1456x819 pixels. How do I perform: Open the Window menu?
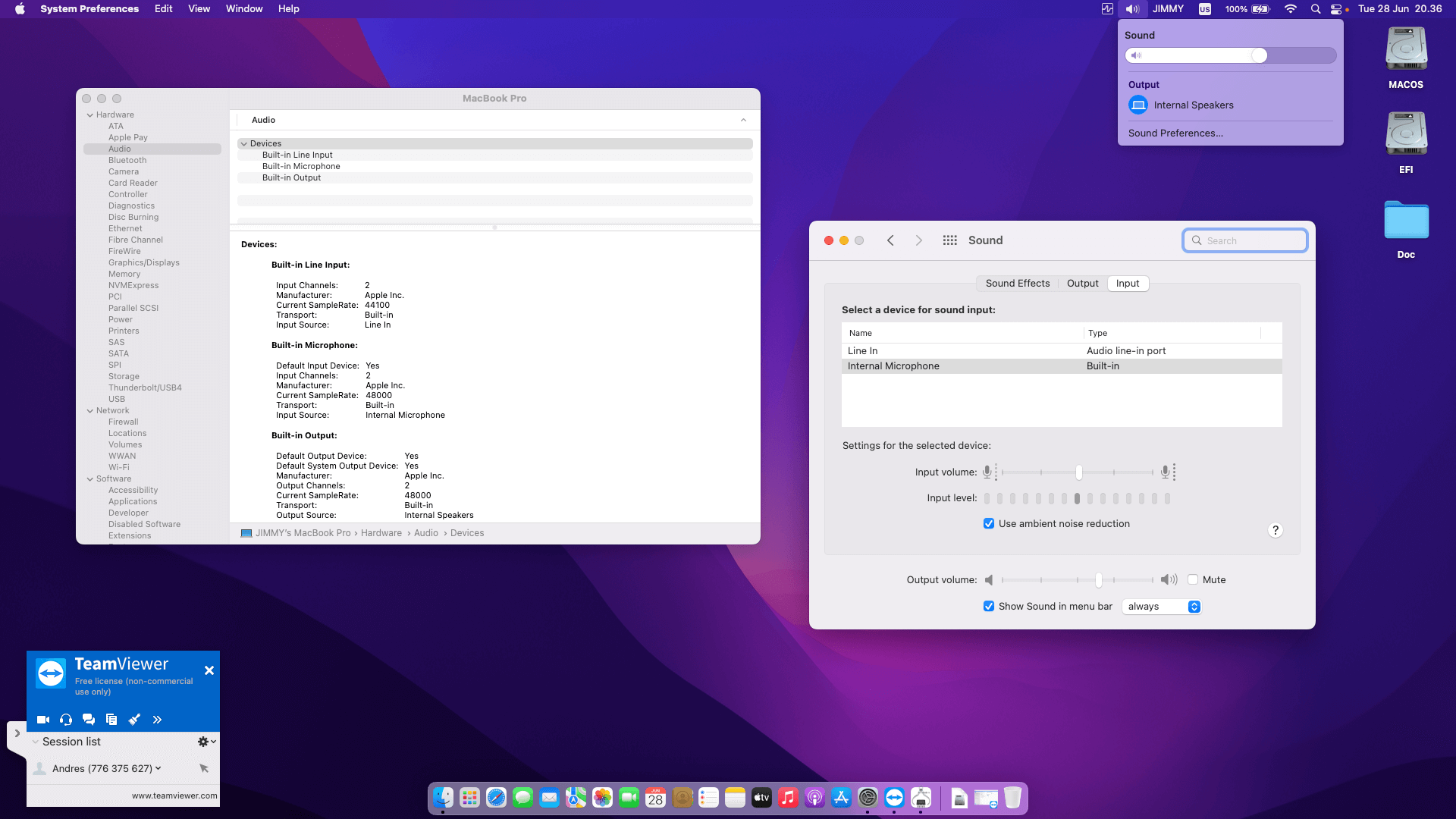tap(244, 9)
